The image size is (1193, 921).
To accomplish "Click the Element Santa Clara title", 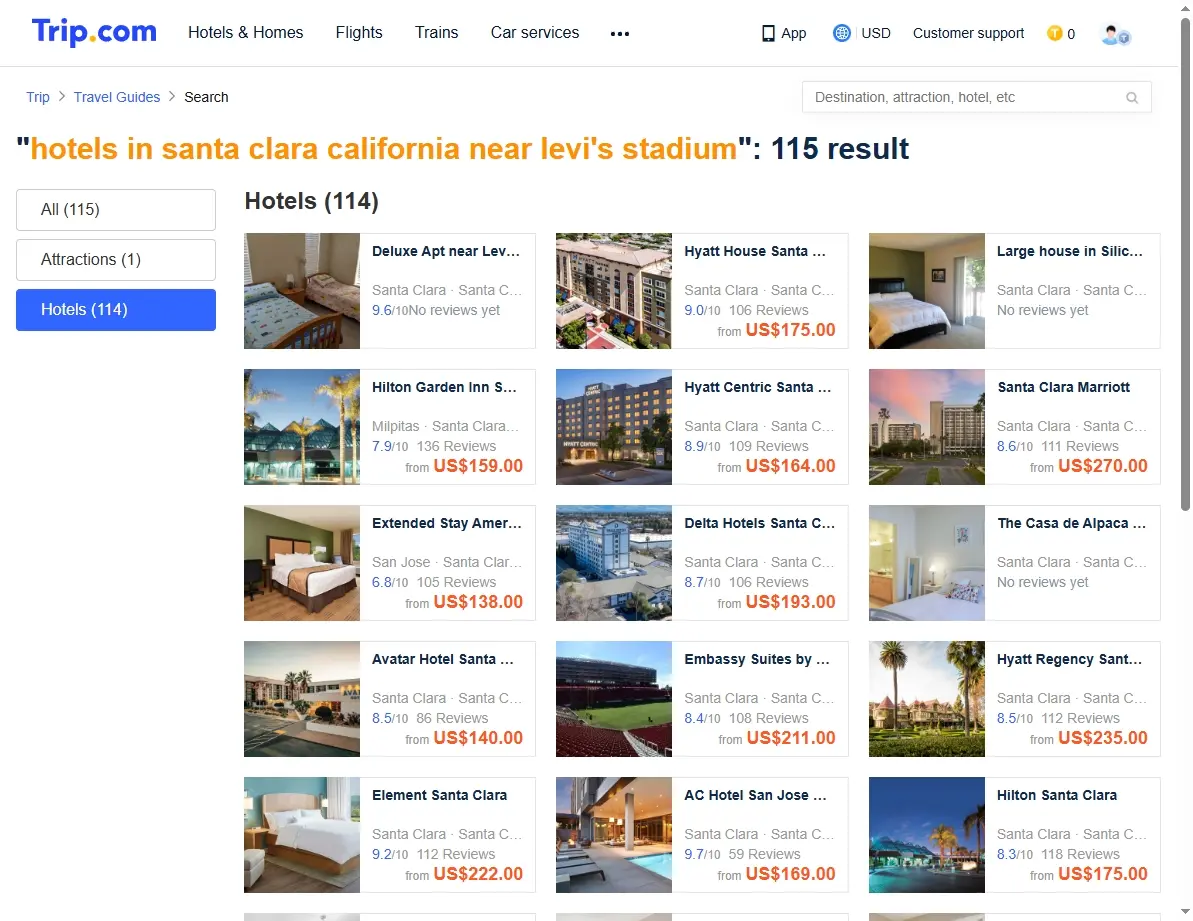I will click(440, 796).
